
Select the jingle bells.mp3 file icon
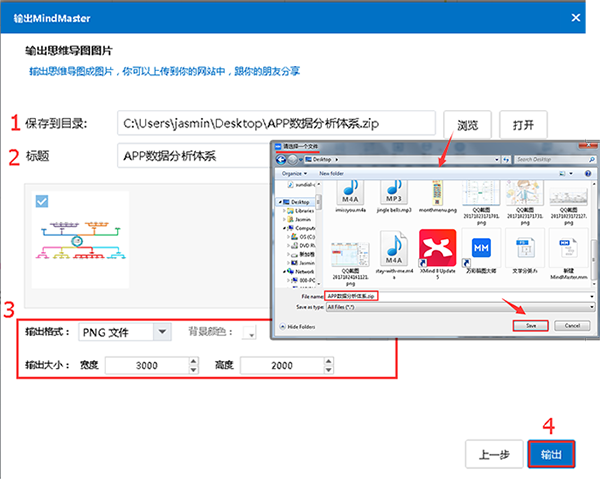click(394, 190)
